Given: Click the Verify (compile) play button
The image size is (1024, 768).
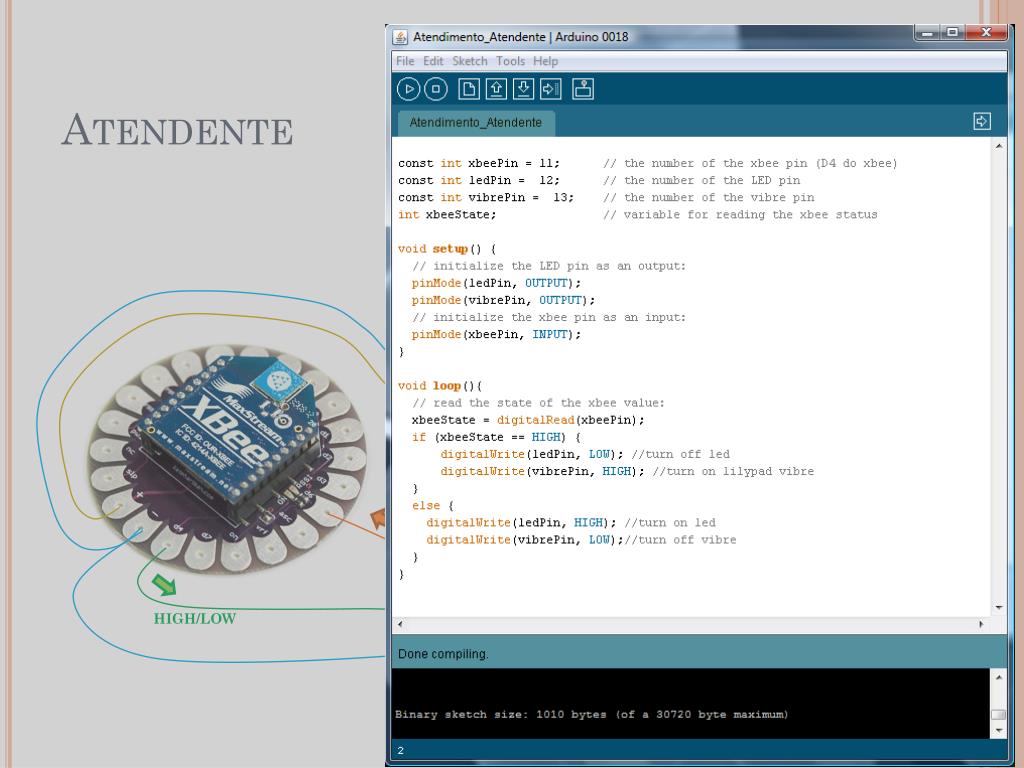Looking at the screenshot, I should click(x=408, y=89).
